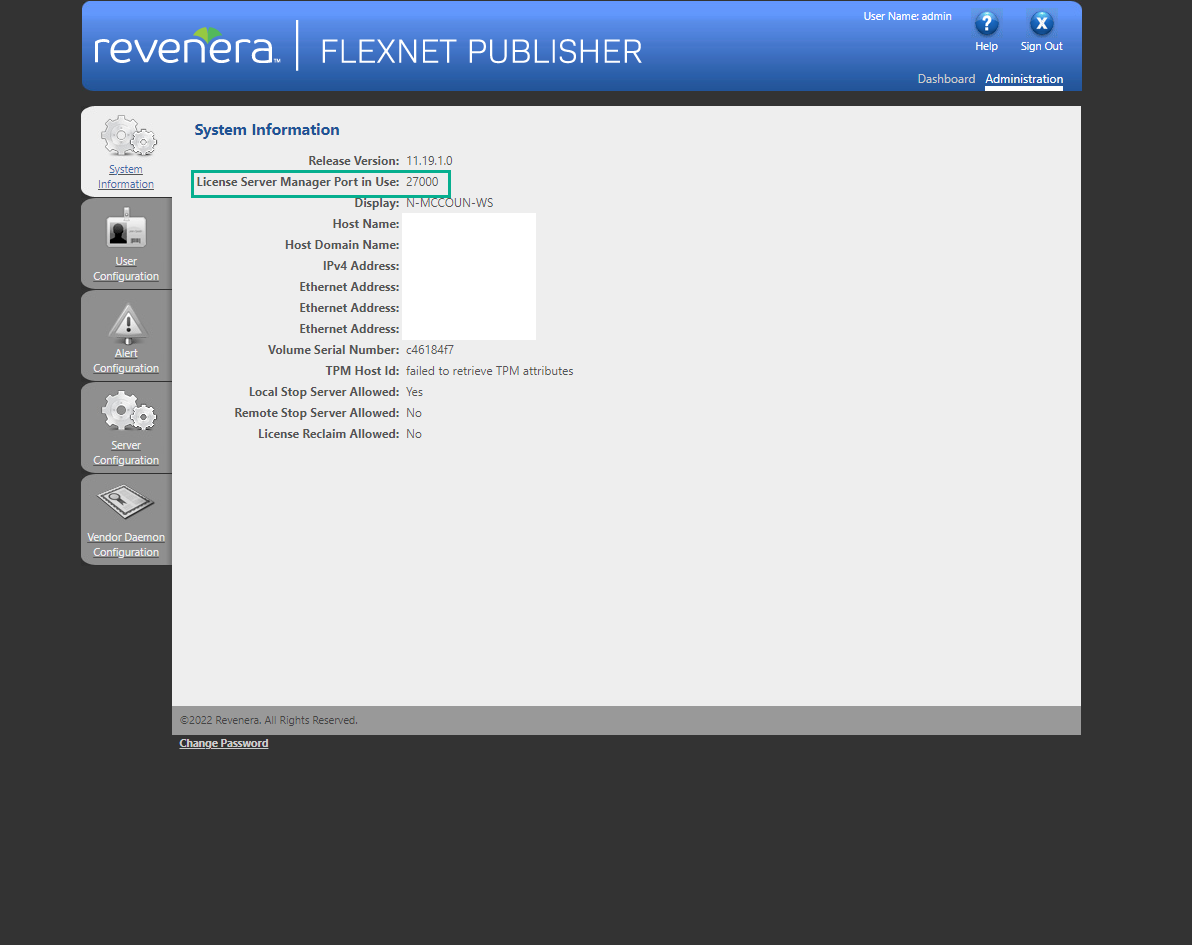Open Vendor Daemon Configuration certificate icon
Viewport: 1192px width, 945px height.
pyautogui.click(x=125, y=503)
